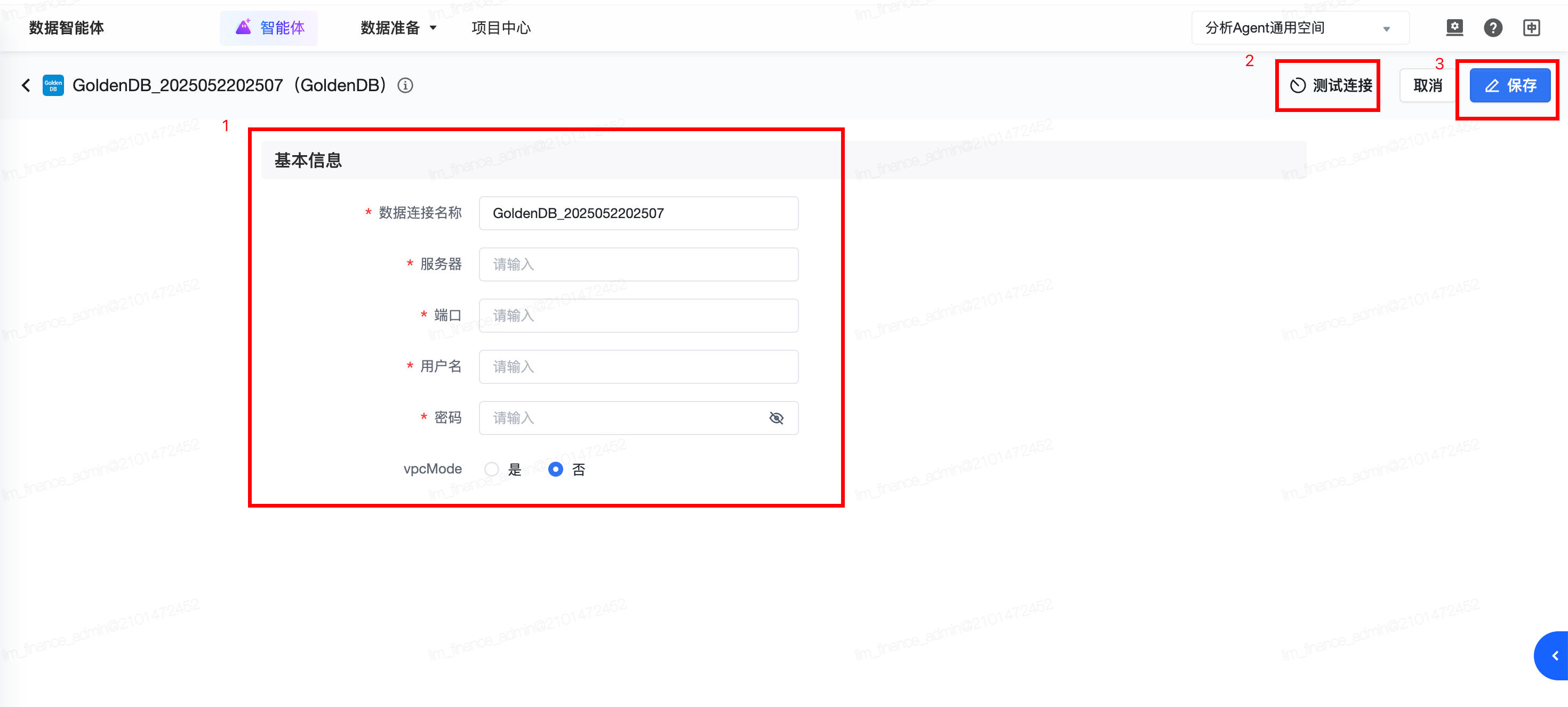The width and height of the screenshot is (1568, 707).
Task: Click the 取消 button
Action: pos(1427,85)
